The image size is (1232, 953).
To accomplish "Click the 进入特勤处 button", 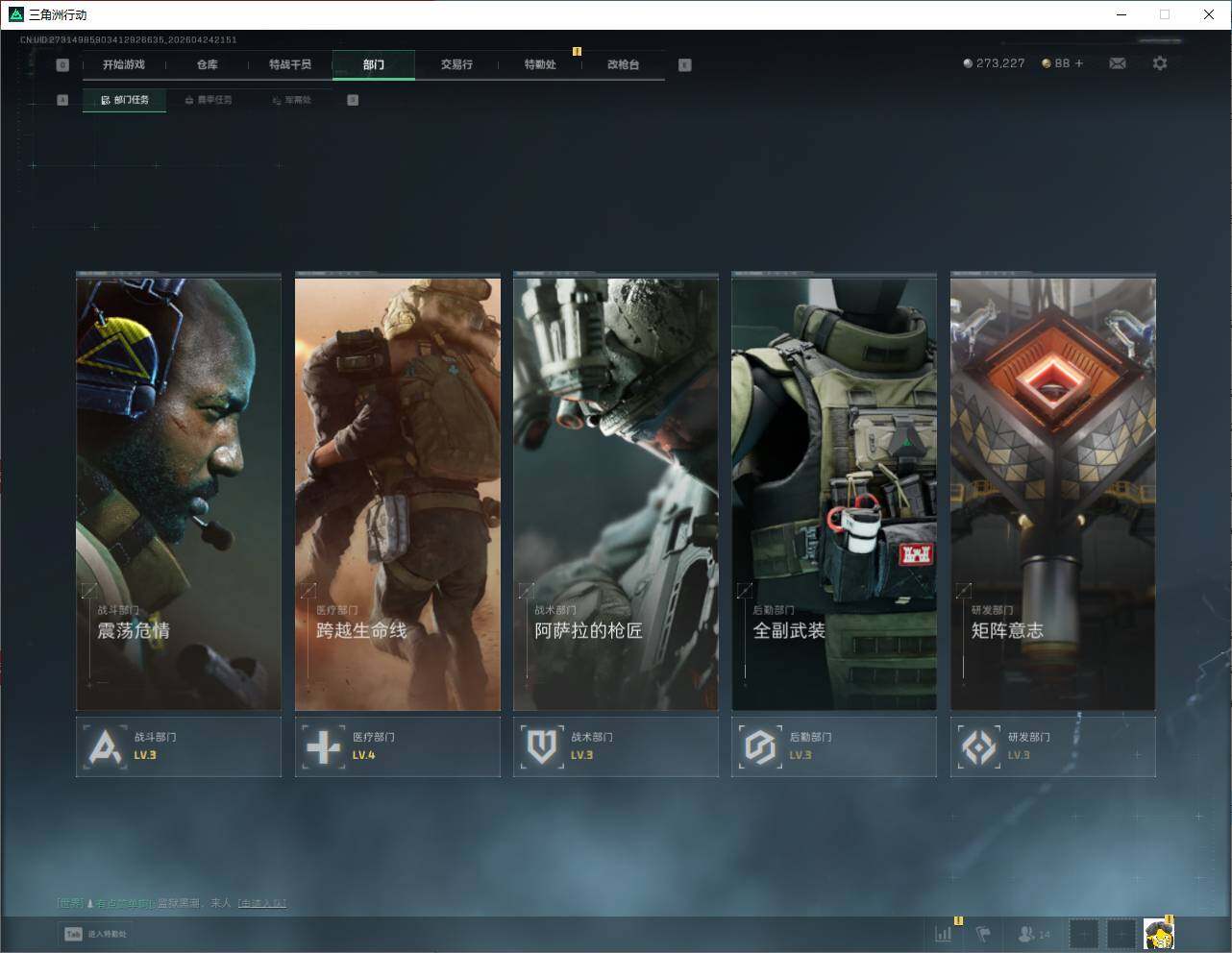I will (x=95, y=934).
